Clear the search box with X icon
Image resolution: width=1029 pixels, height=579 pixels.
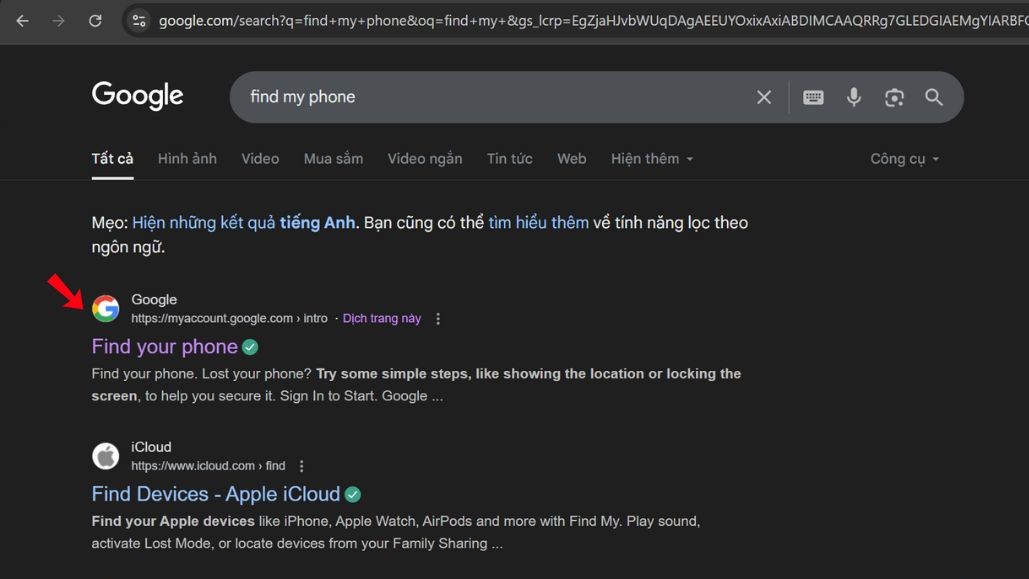tap(764, 97)
